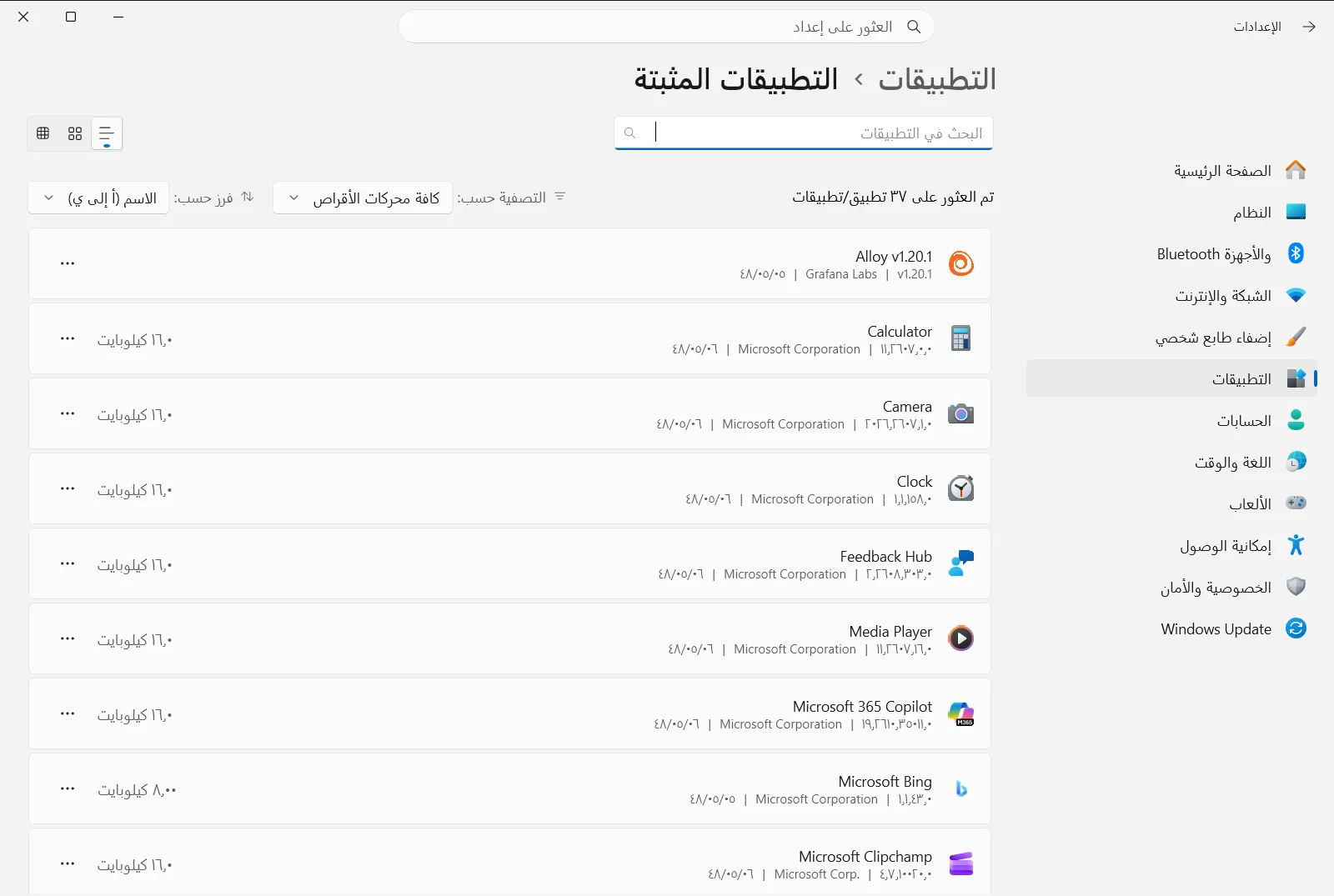
Task: Click the Alloy app icon
Action: pyautogui.click(x=961, y=263)
